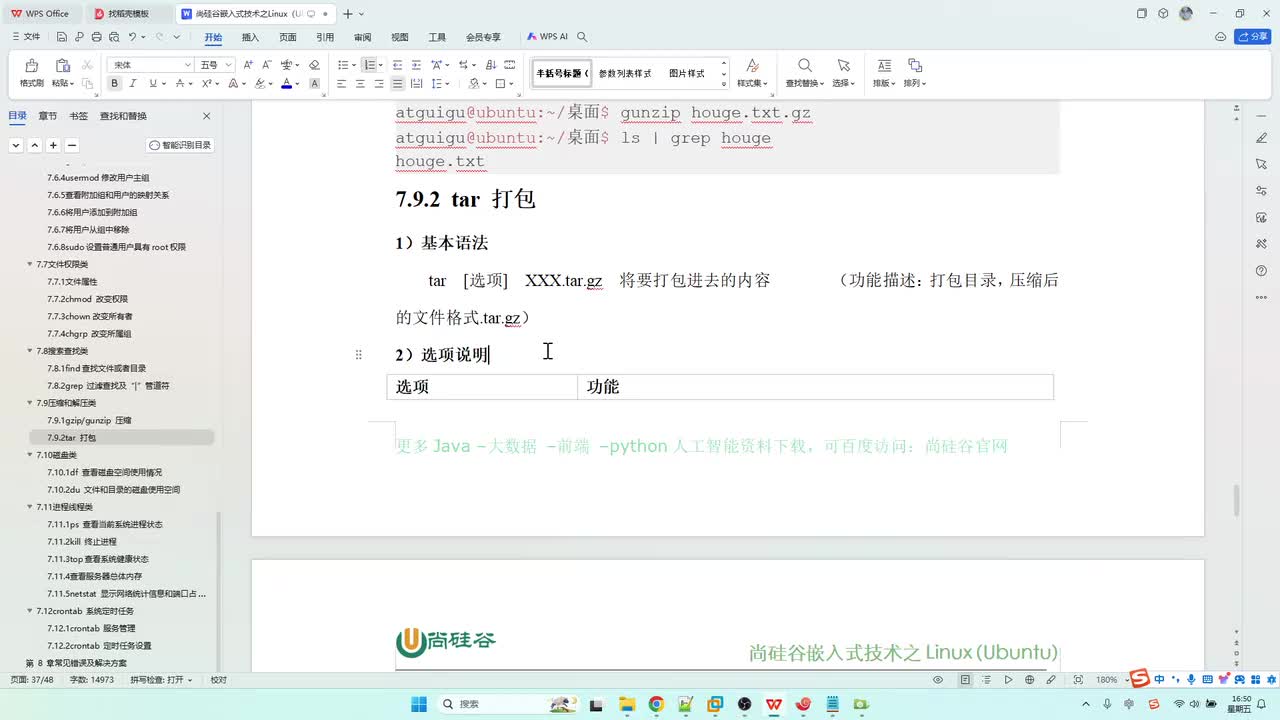Undo the last action
Screen dimensions: 1280x720
coord(132,37)
